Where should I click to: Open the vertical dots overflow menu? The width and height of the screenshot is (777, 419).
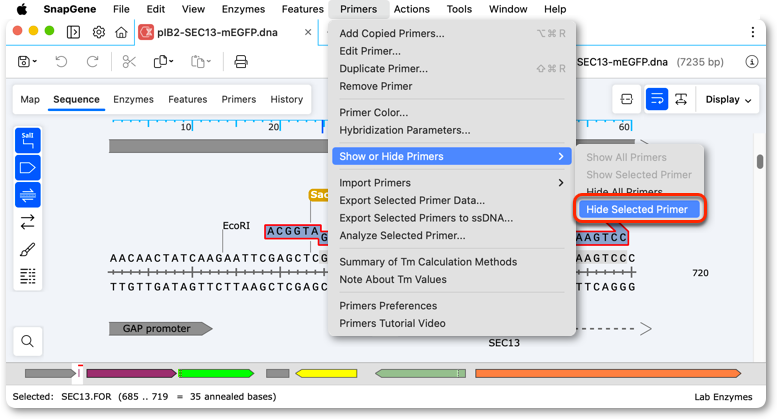pos(753,32)
